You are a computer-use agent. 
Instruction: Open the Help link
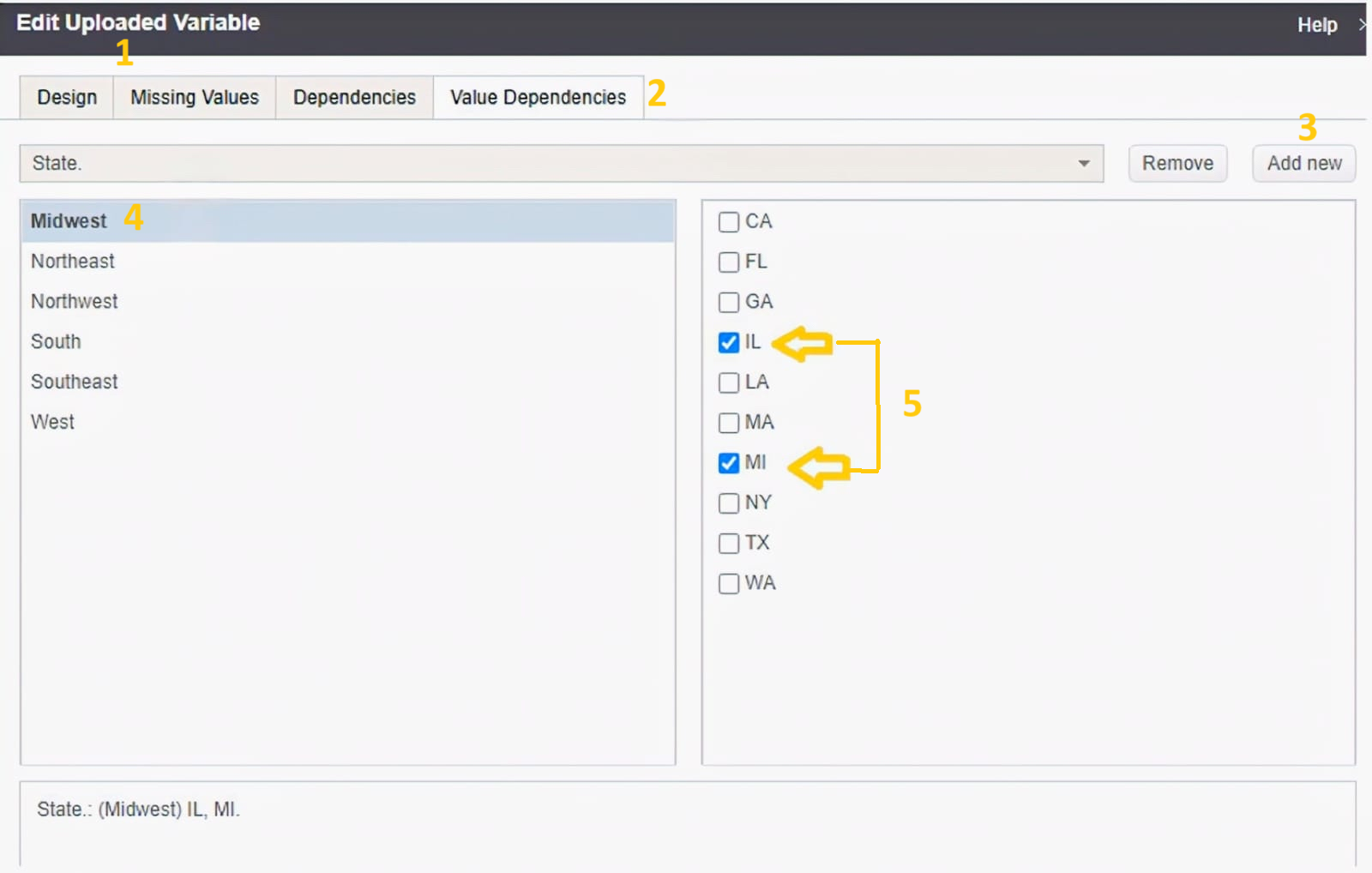pos(1316,25)
